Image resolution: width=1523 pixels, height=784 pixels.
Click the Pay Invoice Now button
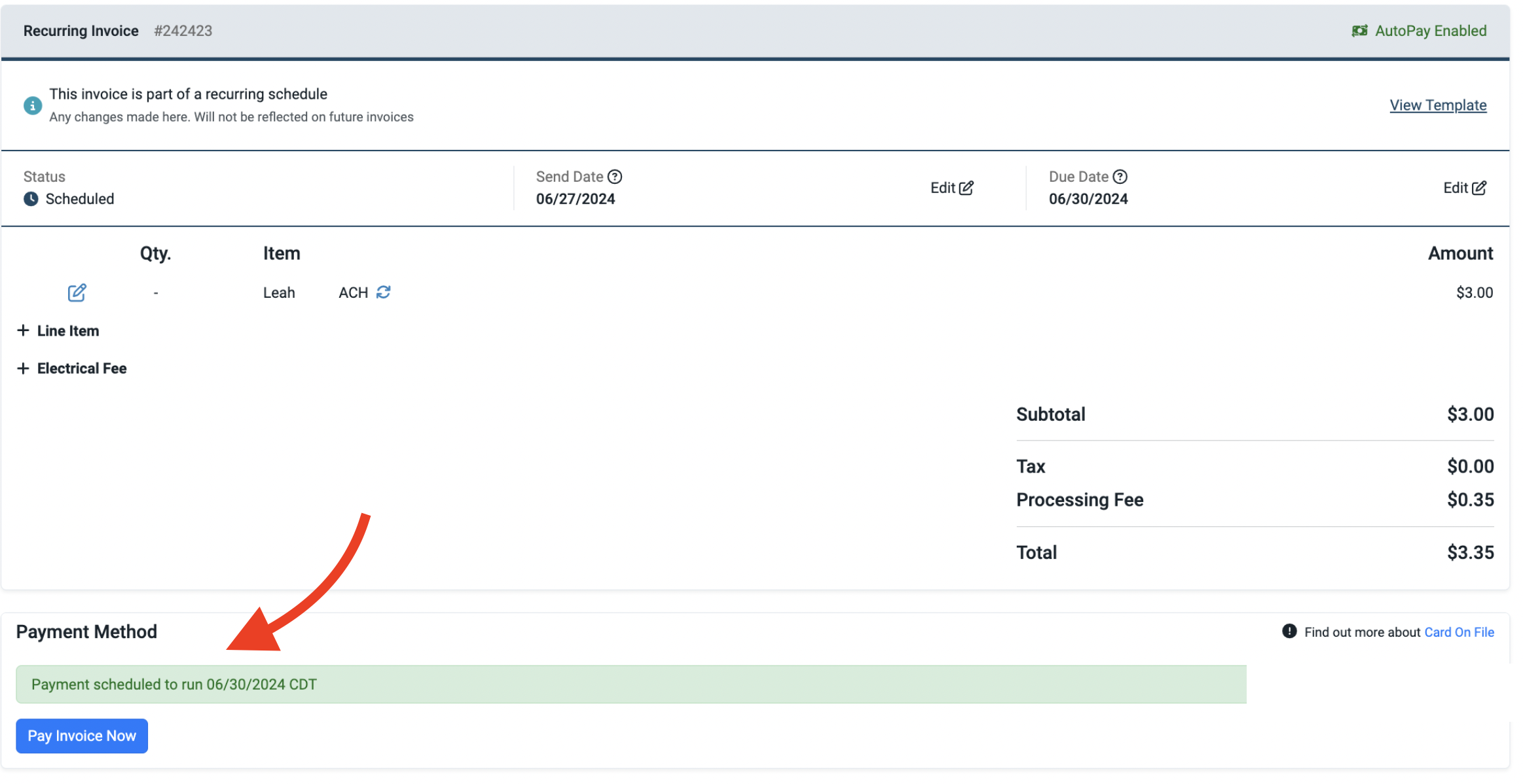[x=82, y=736]
